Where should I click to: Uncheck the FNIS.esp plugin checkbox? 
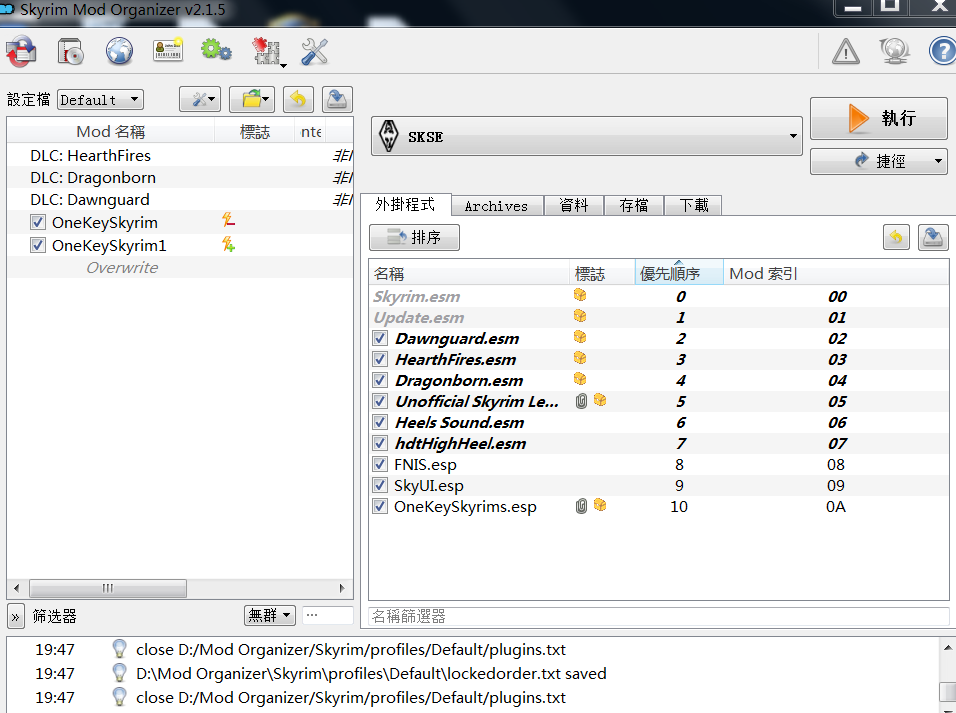click(x=380, y=464)
